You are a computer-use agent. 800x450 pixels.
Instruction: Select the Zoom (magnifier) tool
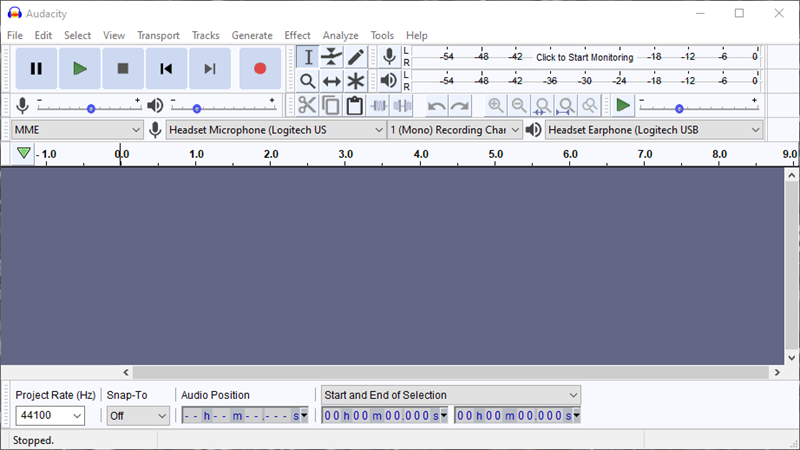308,81
